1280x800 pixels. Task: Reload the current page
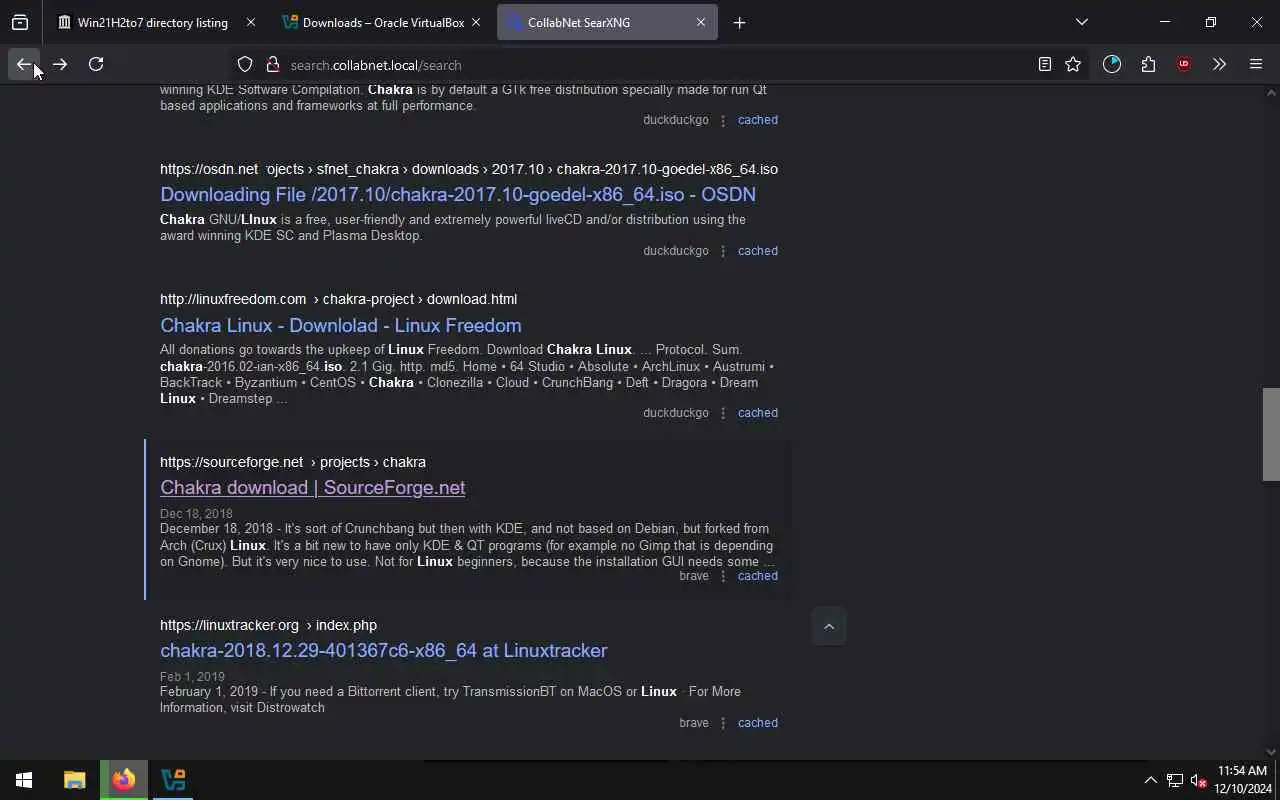click(x=96, y=64)
